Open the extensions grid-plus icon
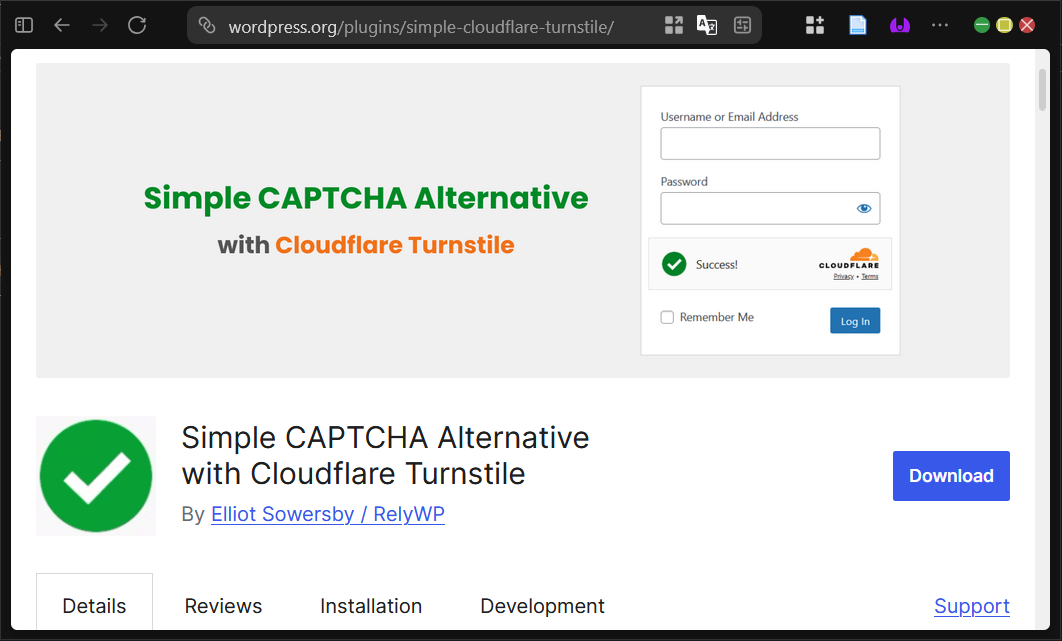The image size is (1062, 641). pyautogui.click(x=815, y=25)
